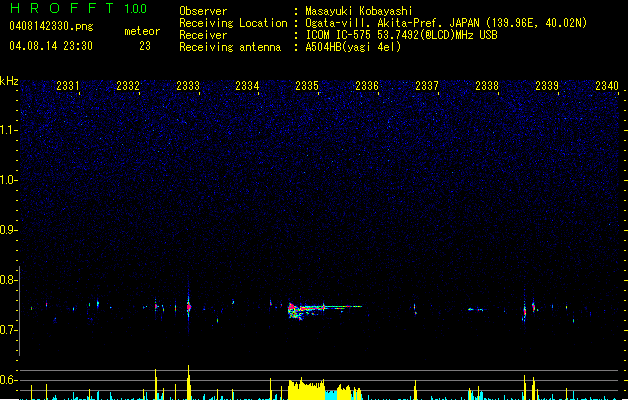Click observer name Masayuki Kobayashi
This screenshot has width=629, height=400.
(x=359, y=11)
